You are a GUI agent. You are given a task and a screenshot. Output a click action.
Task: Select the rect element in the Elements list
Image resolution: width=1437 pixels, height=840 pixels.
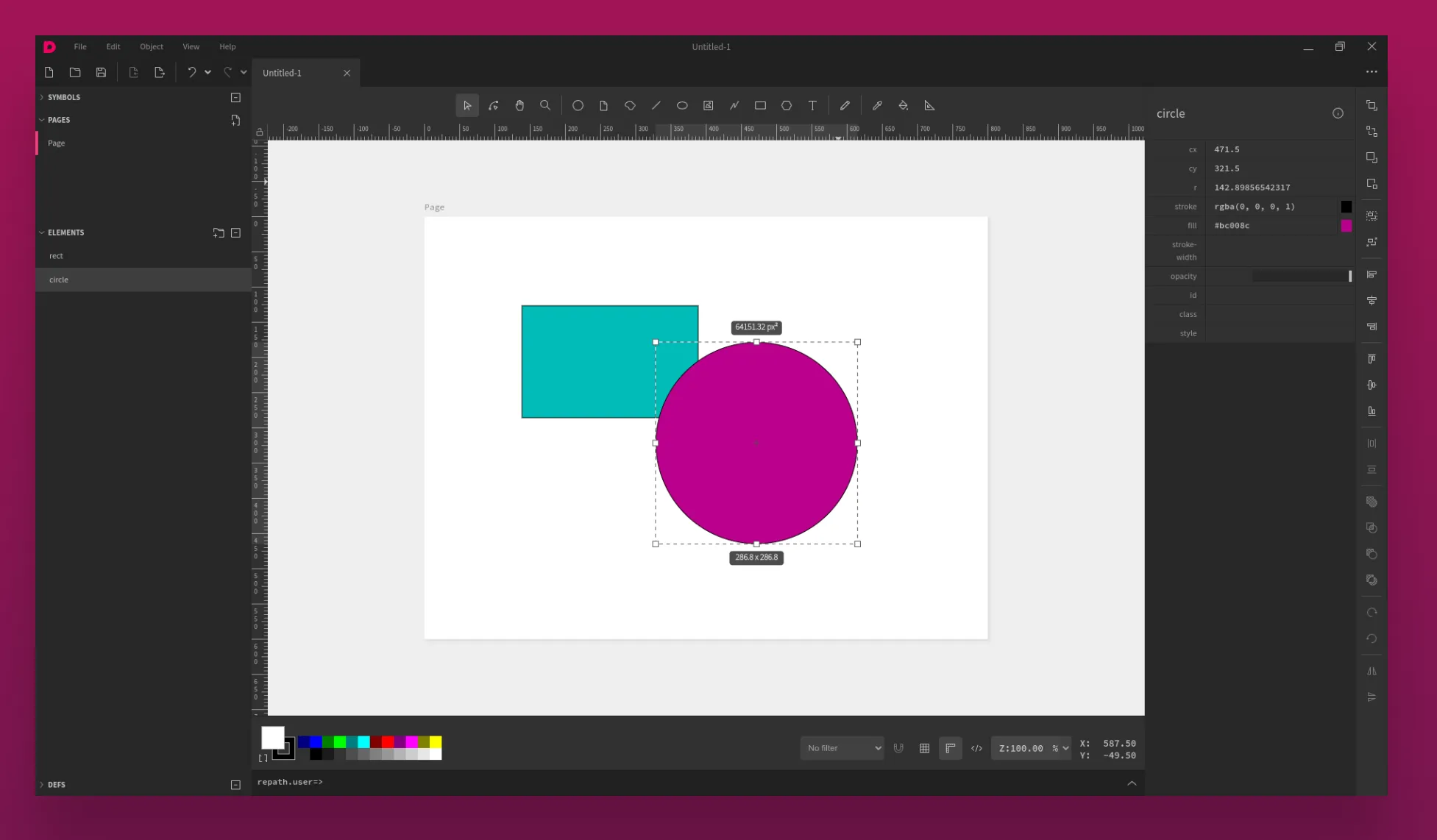[x=56, y=255]
